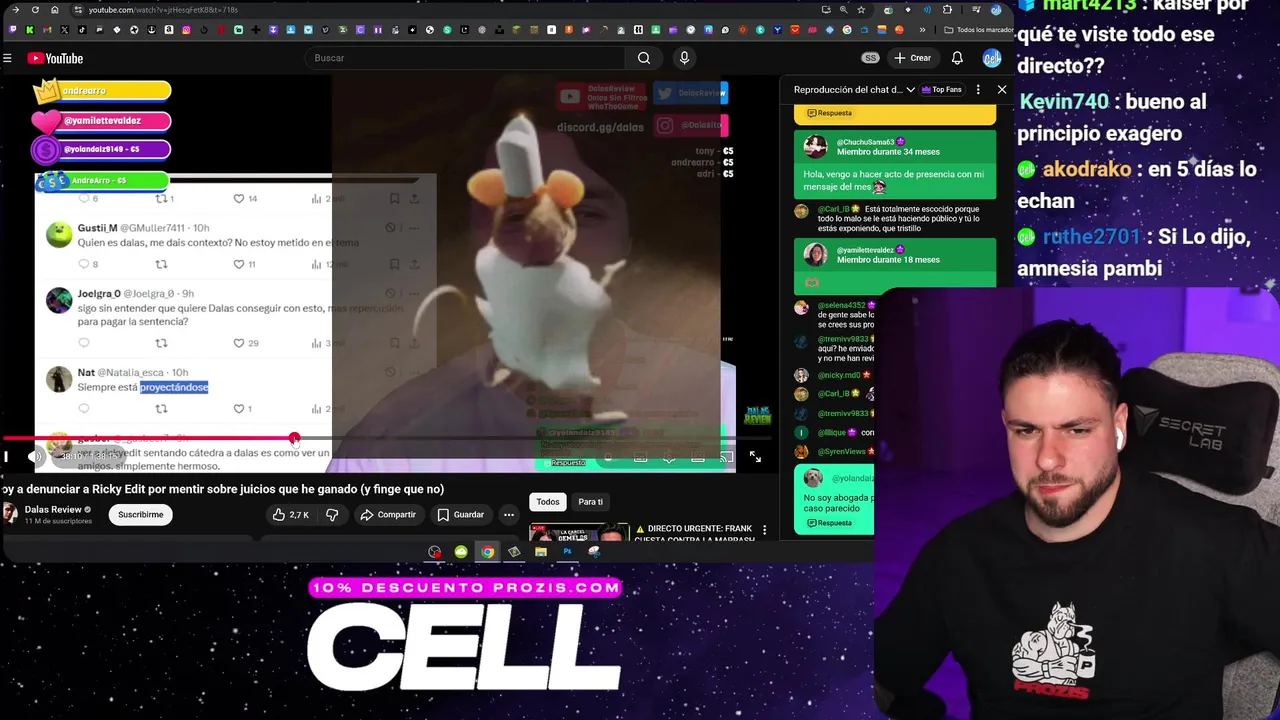Open Photoshop from the taskbar
Screen dimensions: 1280x720
pos(567,552)
